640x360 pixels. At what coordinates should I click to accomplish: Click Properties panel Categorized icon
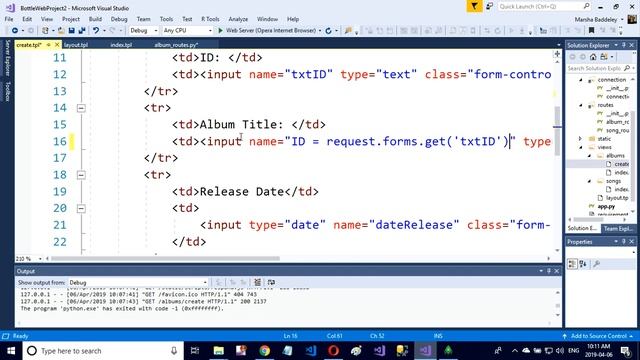[572, 264]
